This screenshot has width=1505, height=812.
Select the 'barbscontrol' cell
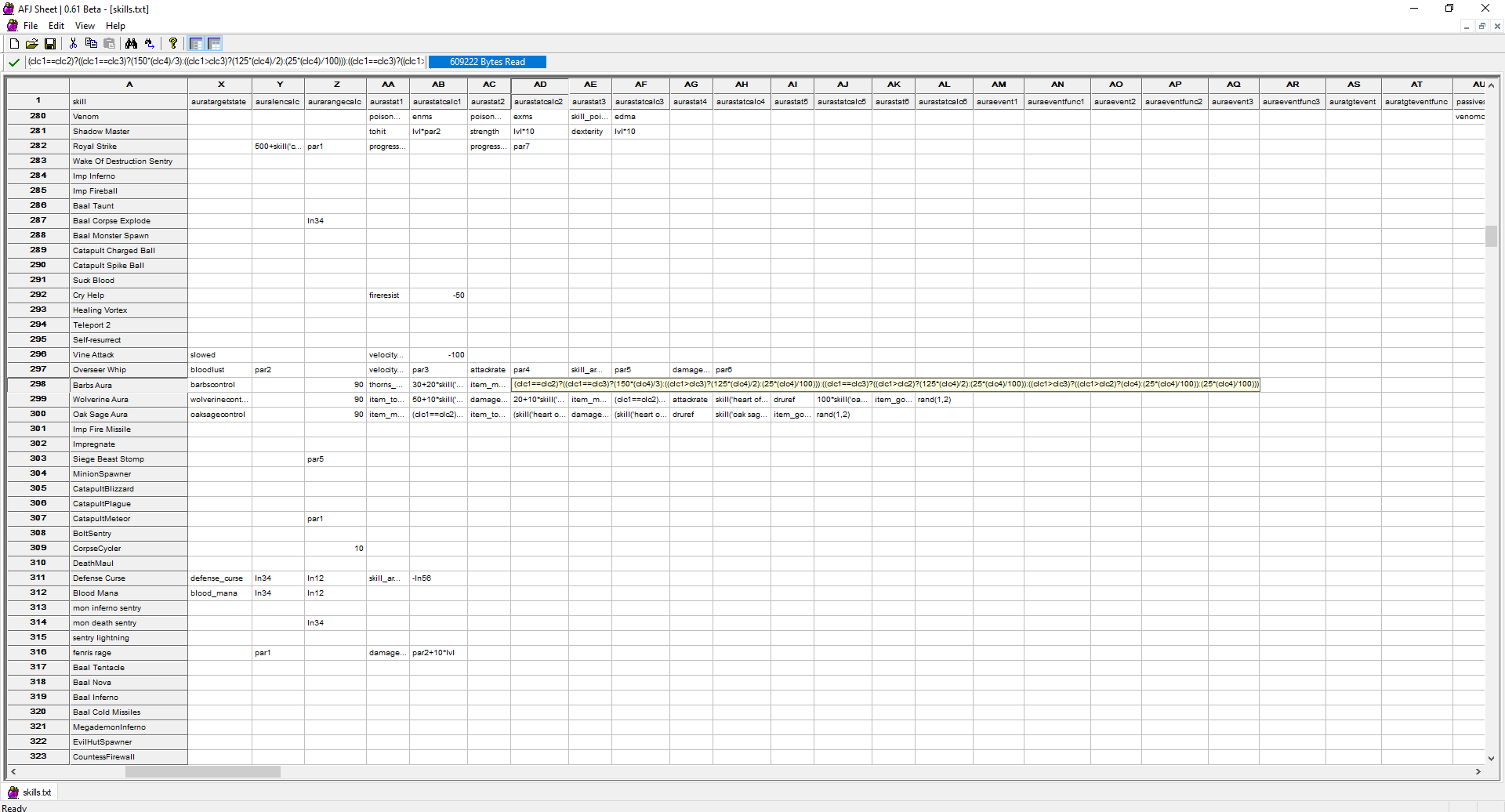(x=220, y=385)
